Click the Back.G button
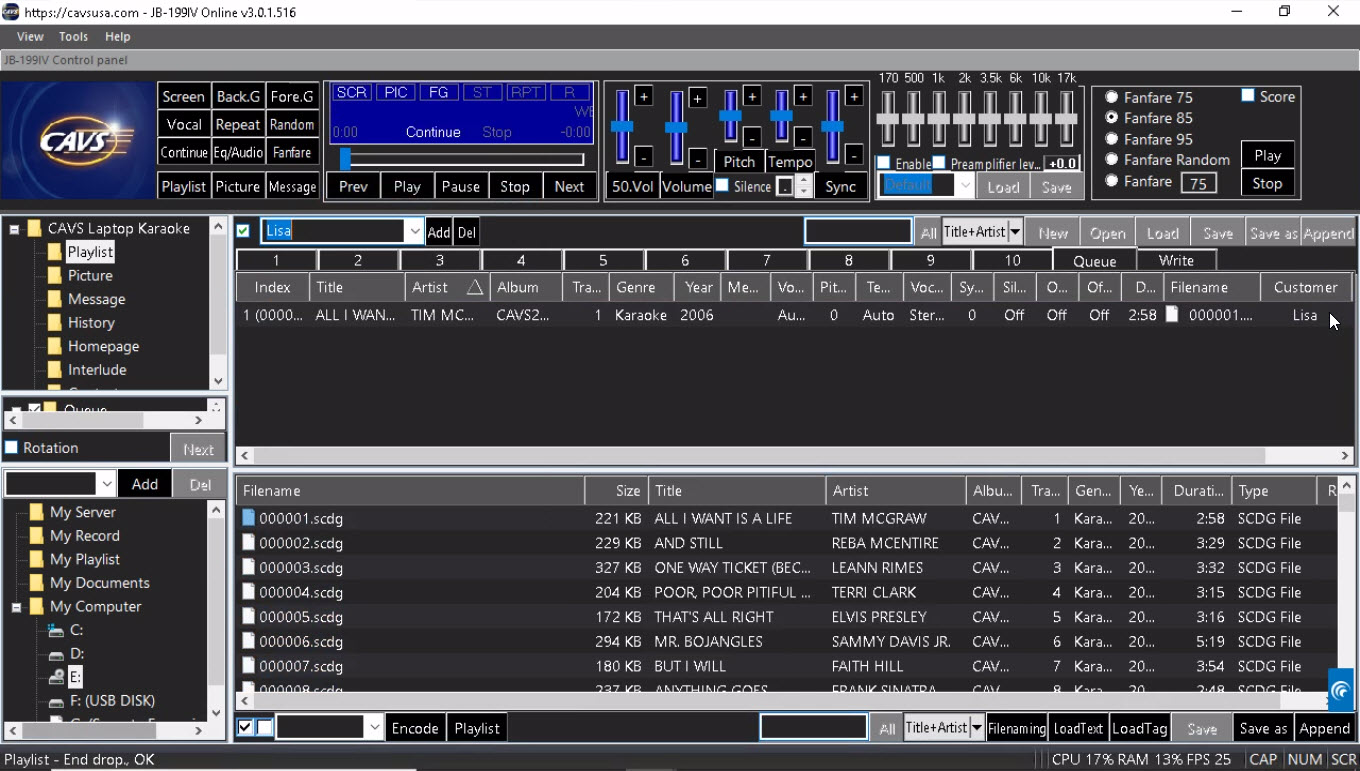The image size is (1360, 771). [238, 96]
